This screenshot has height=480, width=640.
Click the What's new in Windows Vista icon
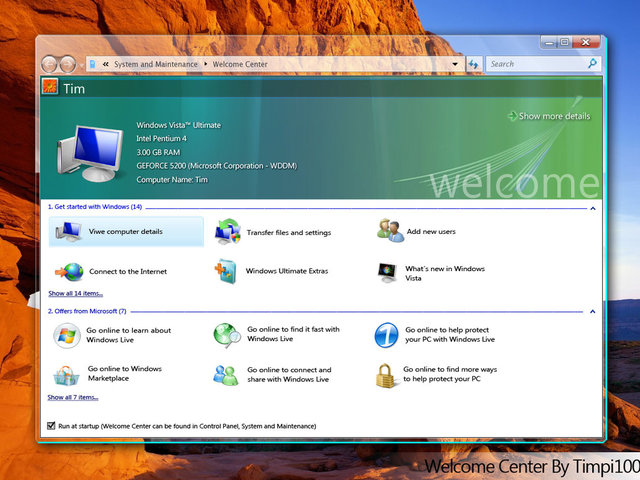click(x=387, y=273)
